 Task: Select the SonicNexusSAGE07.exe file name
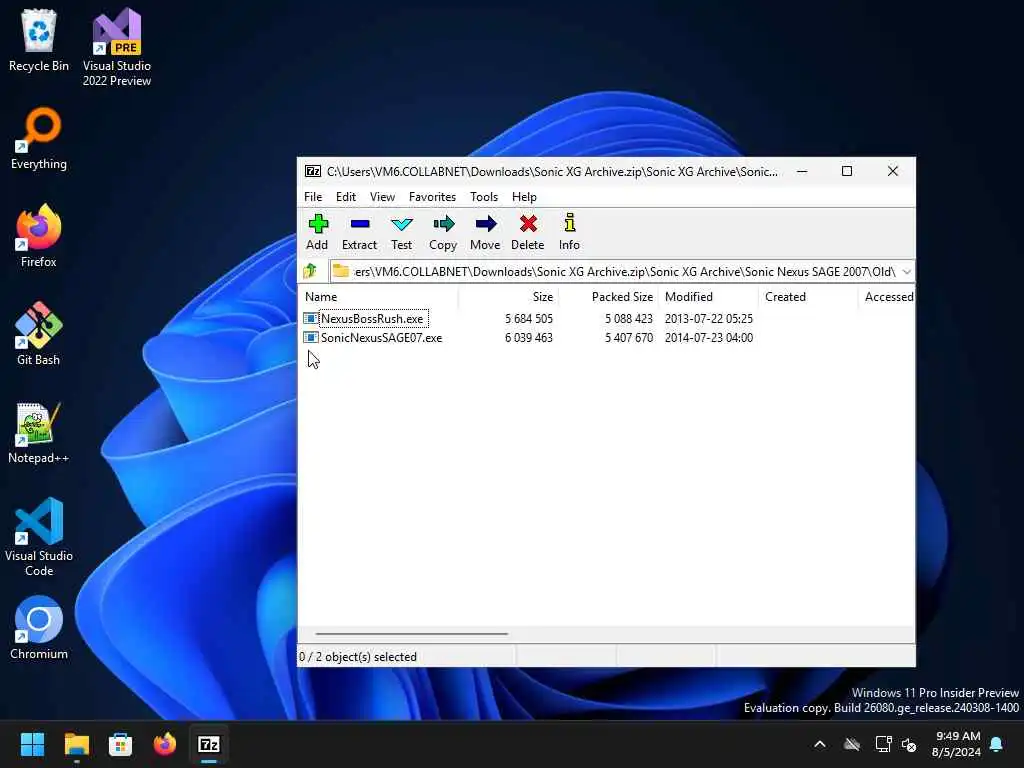[381, 338]
